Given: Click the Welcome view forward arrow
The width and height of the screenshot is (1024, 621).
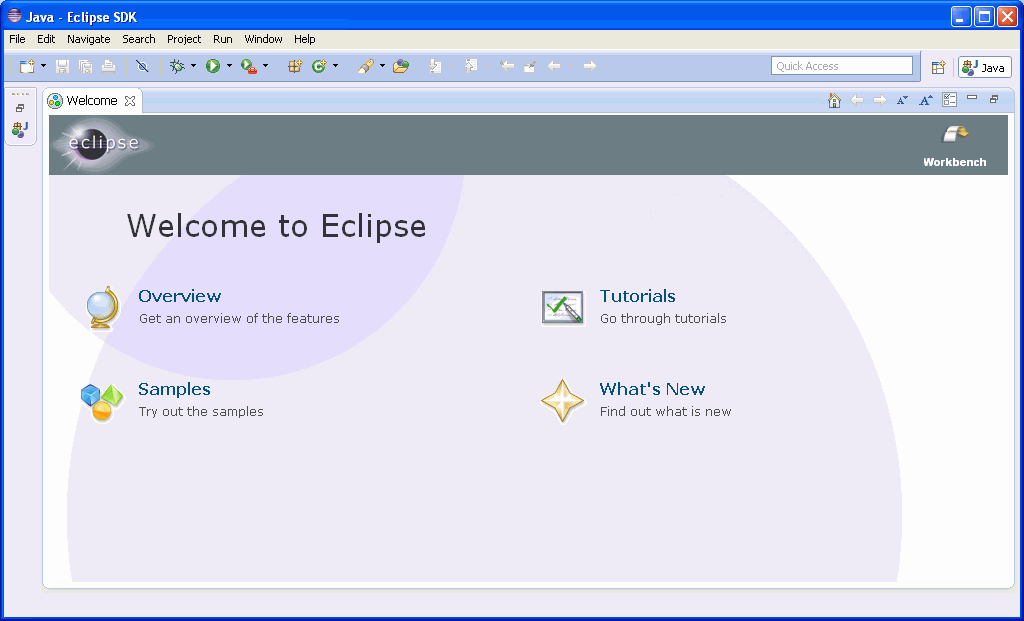Looking at the screenshot, I should click(x=880, y=100).
